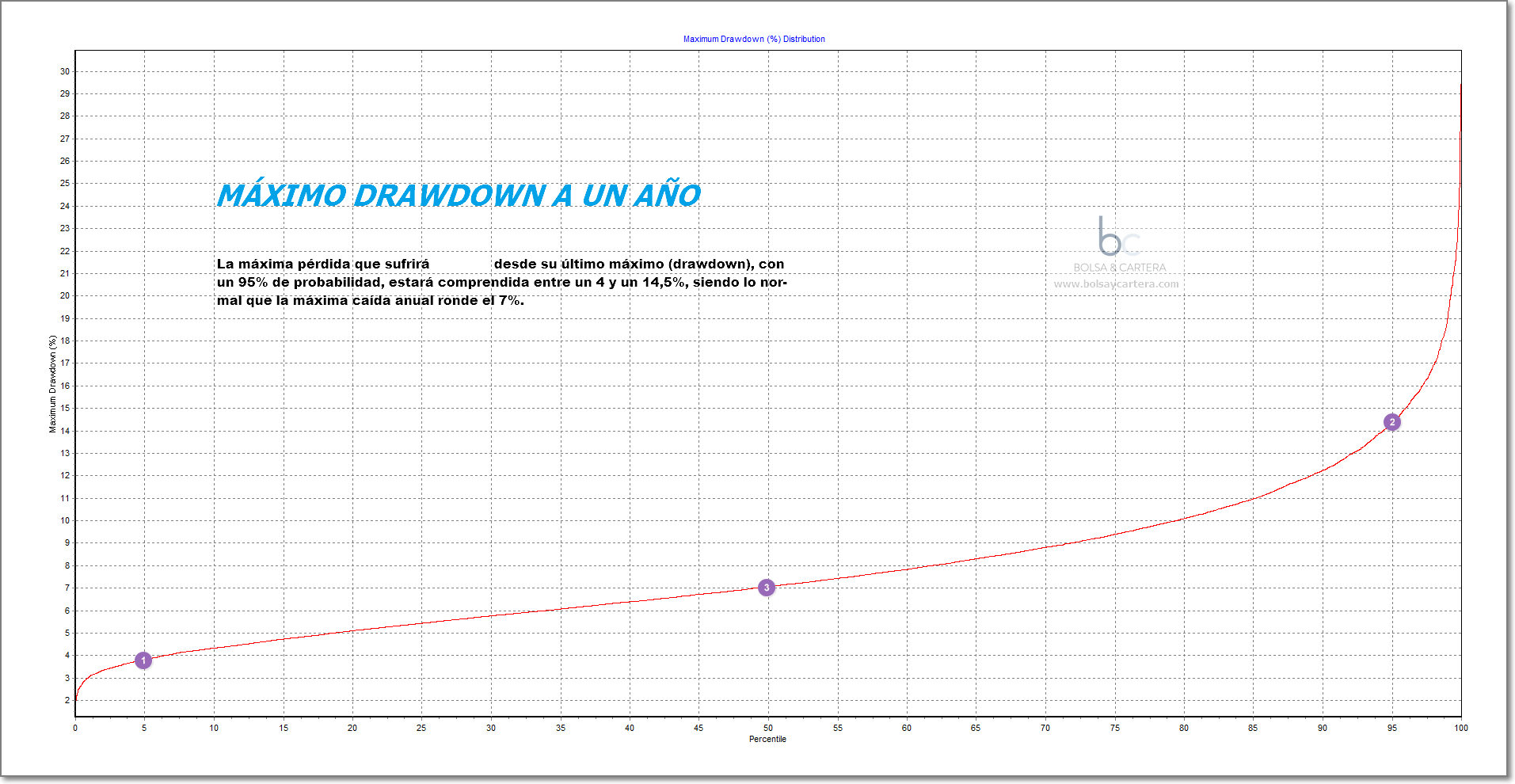Click percentile axis tick label '0'

75,728
